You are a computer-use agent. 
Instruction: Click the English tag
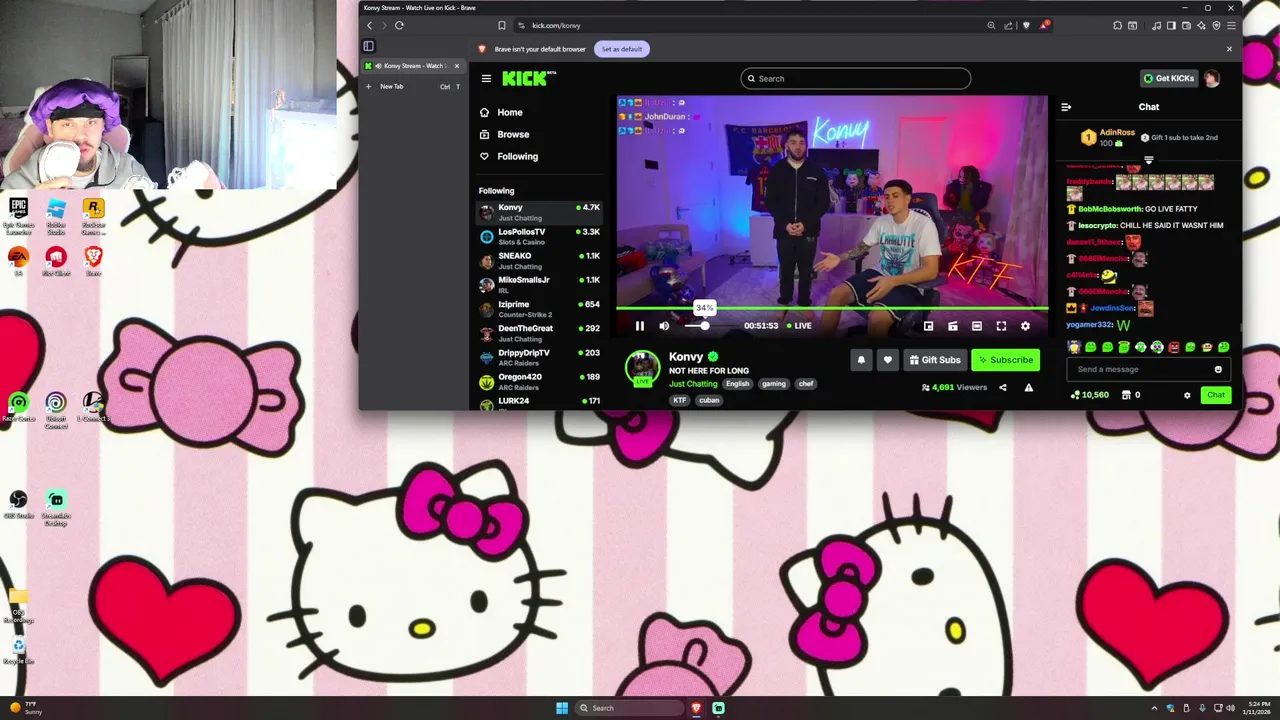tap(737, 384)
